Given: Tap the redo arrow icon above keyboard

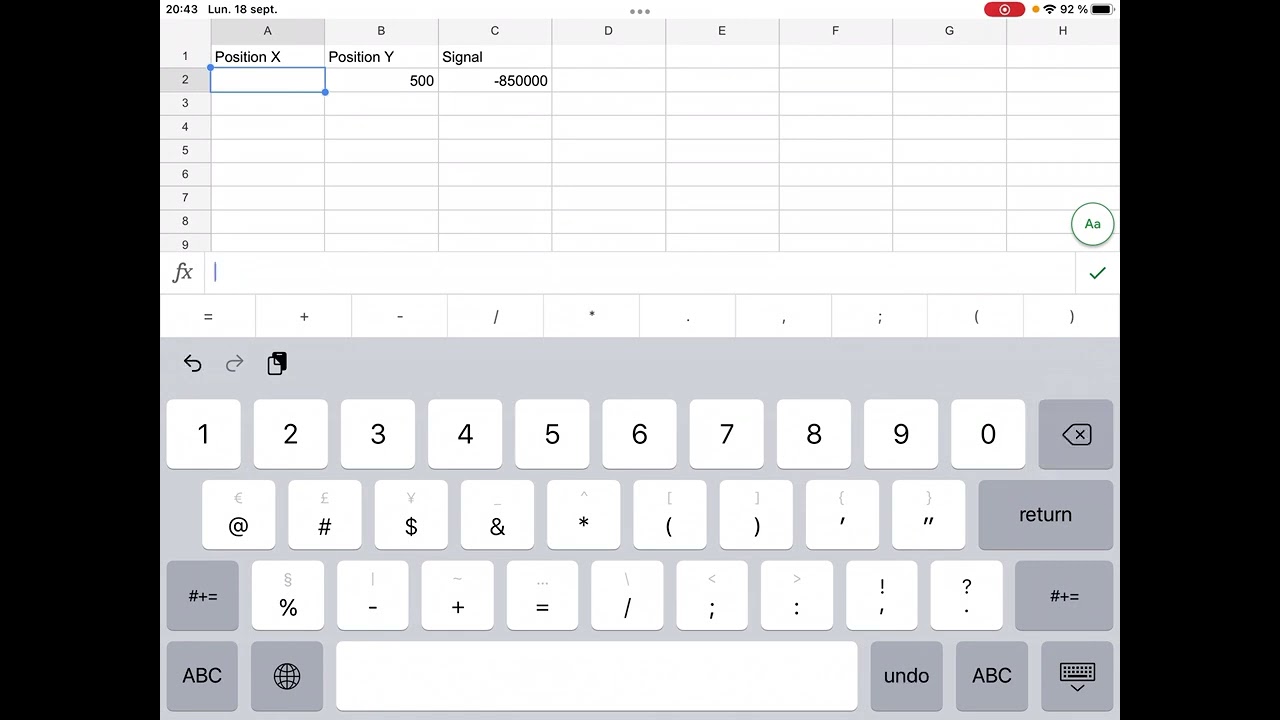Looking at the screenshot, I should 235,364.
